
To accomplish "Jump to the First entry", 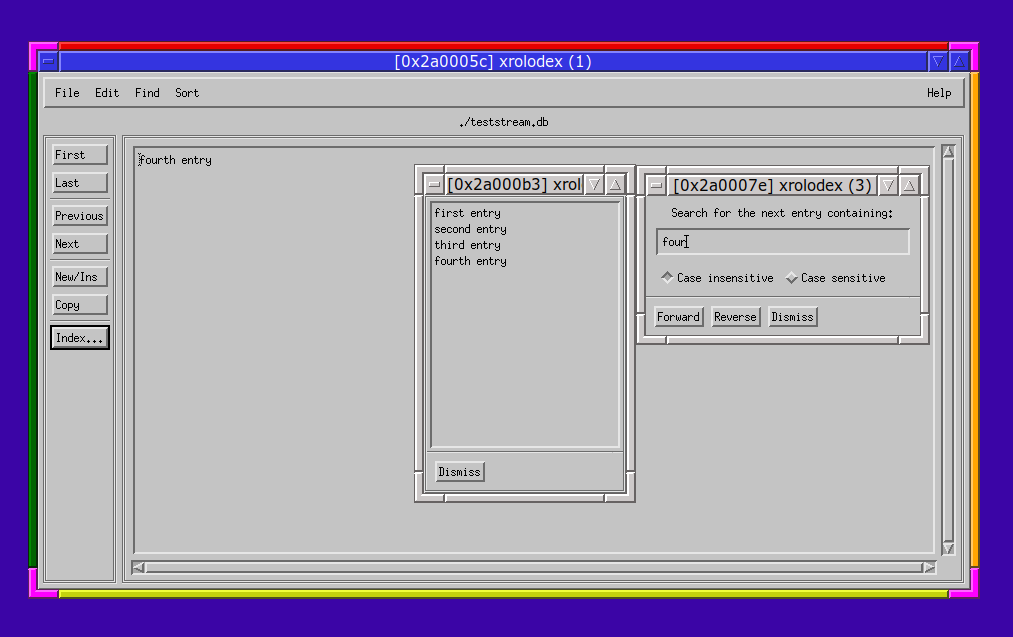I will pos(79,155).
